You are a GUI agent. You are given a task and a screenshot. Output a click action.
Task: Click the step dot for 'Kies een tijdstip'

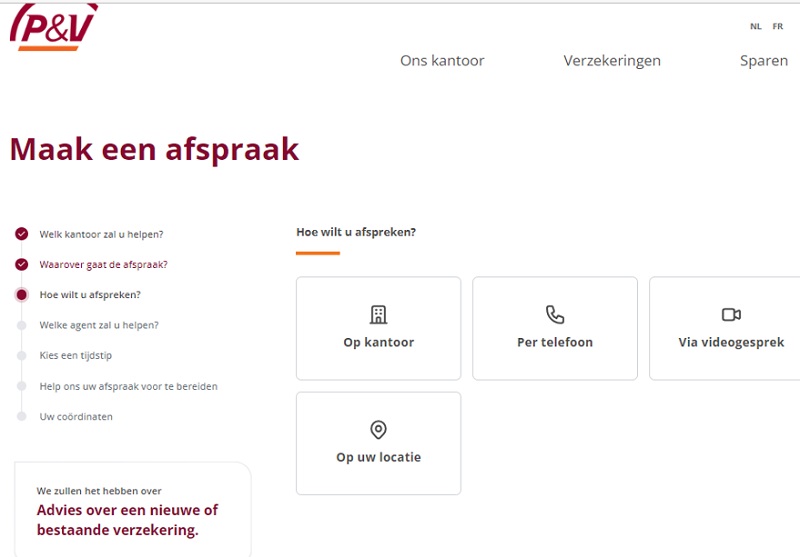pyautogui.click(x=21, y=356)
